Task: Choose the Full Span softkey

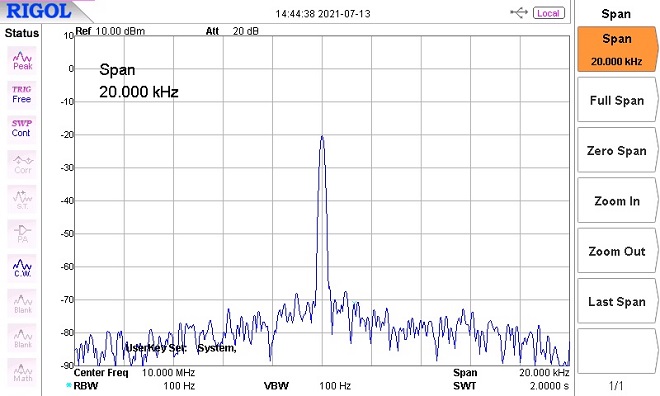Action: 617,100
